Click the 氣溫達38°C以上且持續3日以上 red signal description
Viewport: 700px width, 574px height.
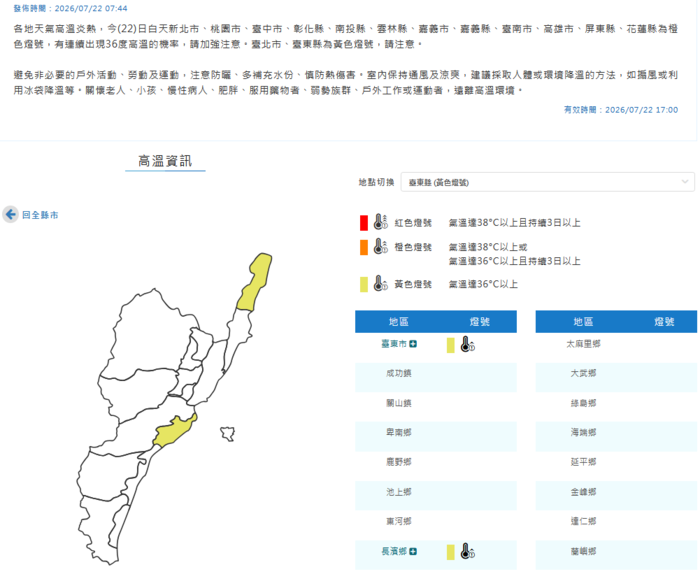514,223
